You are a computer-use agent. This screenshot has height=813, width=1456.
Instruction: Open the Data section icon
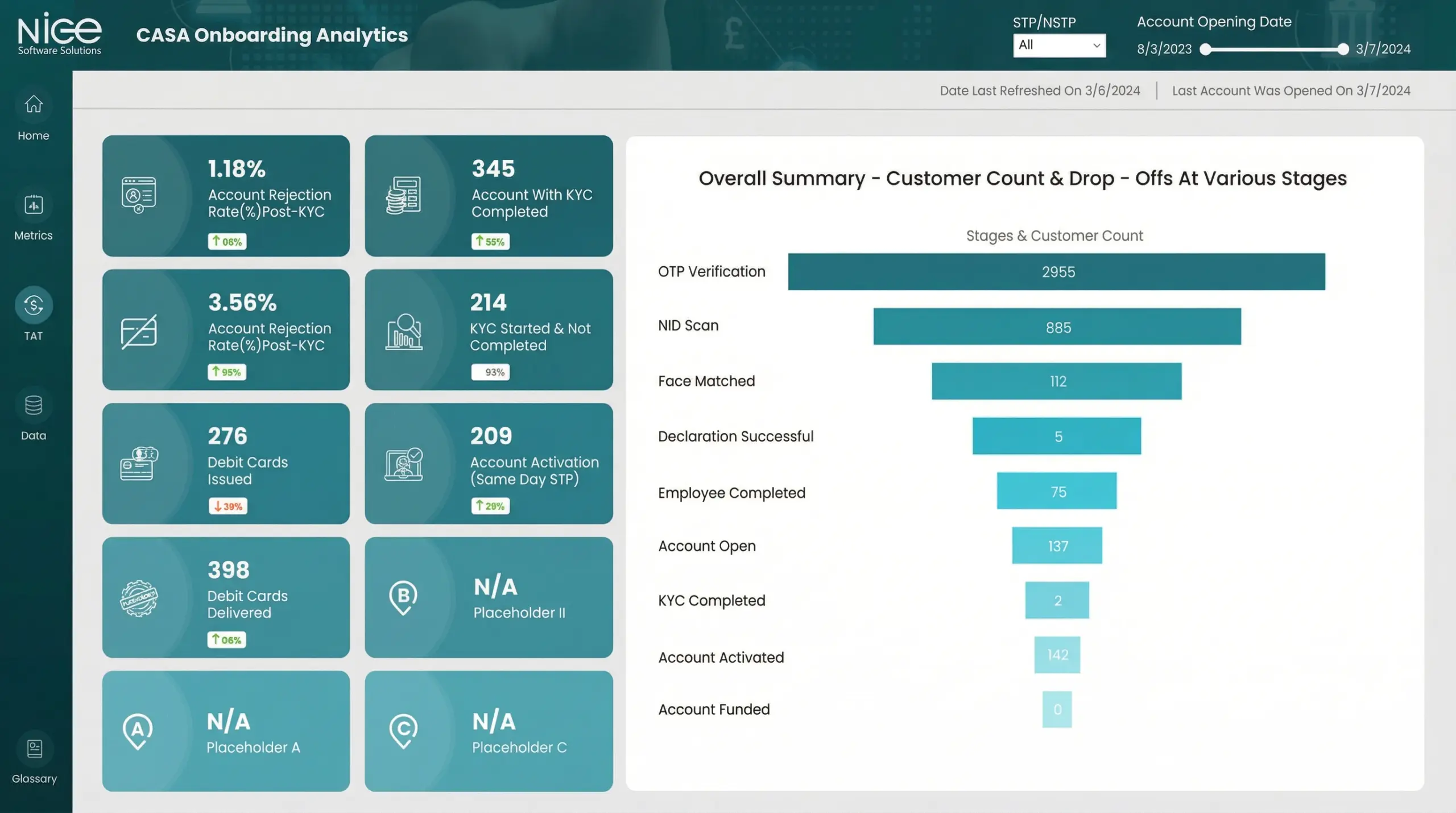[34, 405]
